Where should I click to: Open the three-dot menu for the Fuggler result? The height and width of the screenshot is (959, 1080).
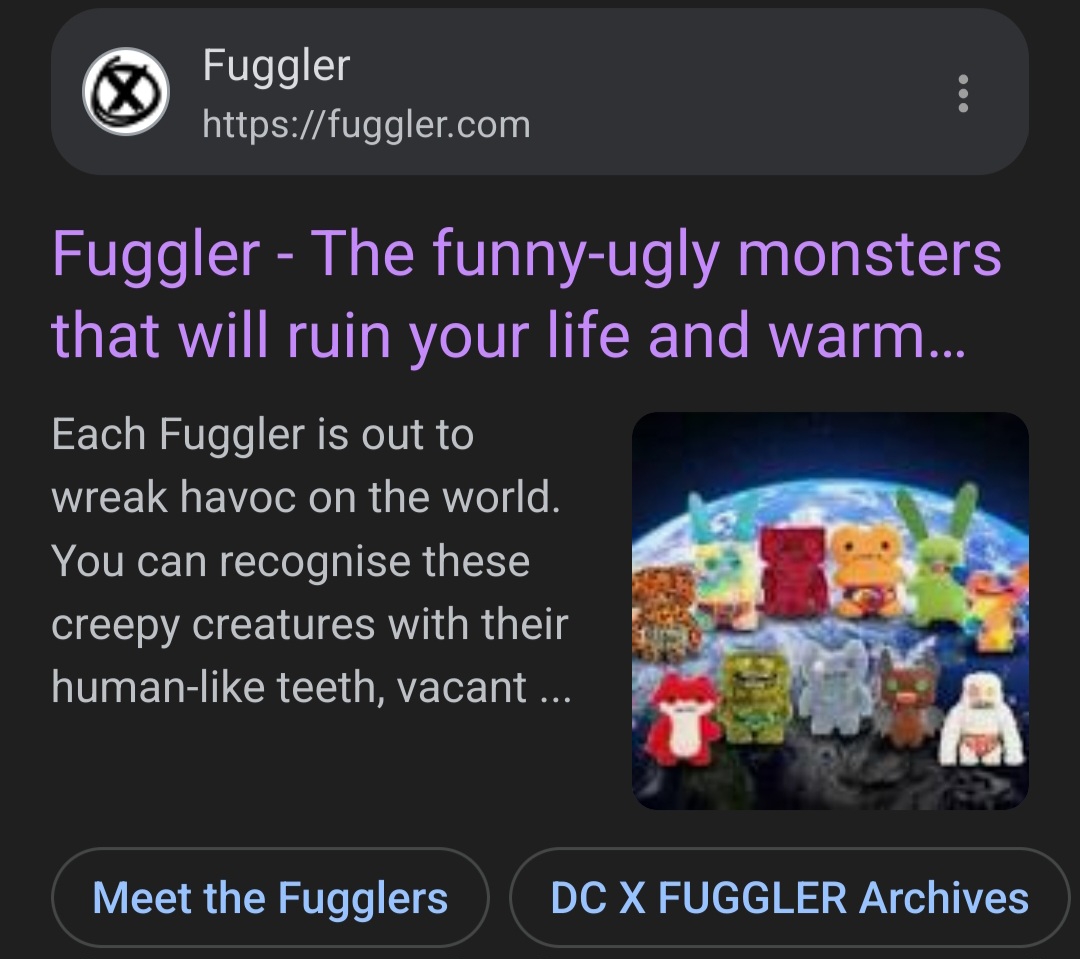(963, 93)
